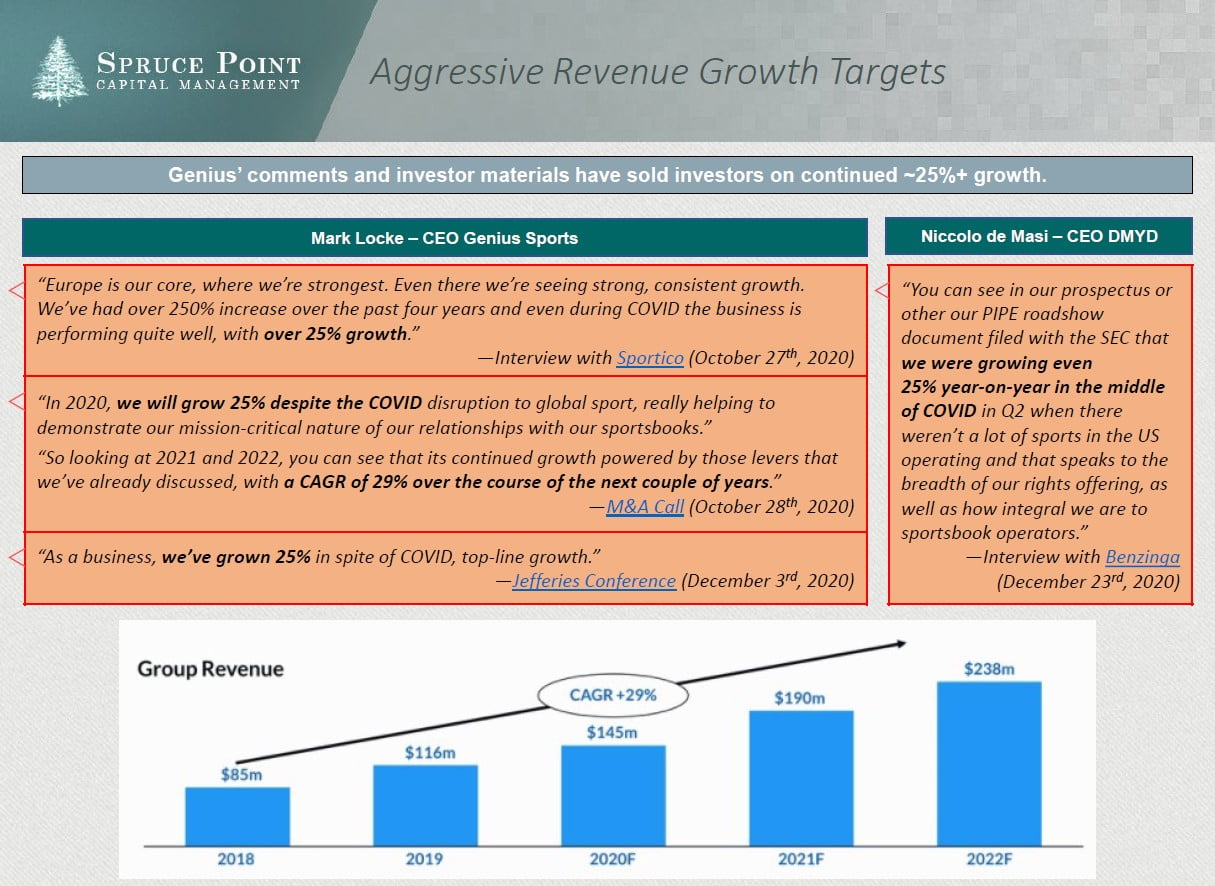1215x886 pixels.
Task: Open the Sportico interview link
Action: [650, 358]
